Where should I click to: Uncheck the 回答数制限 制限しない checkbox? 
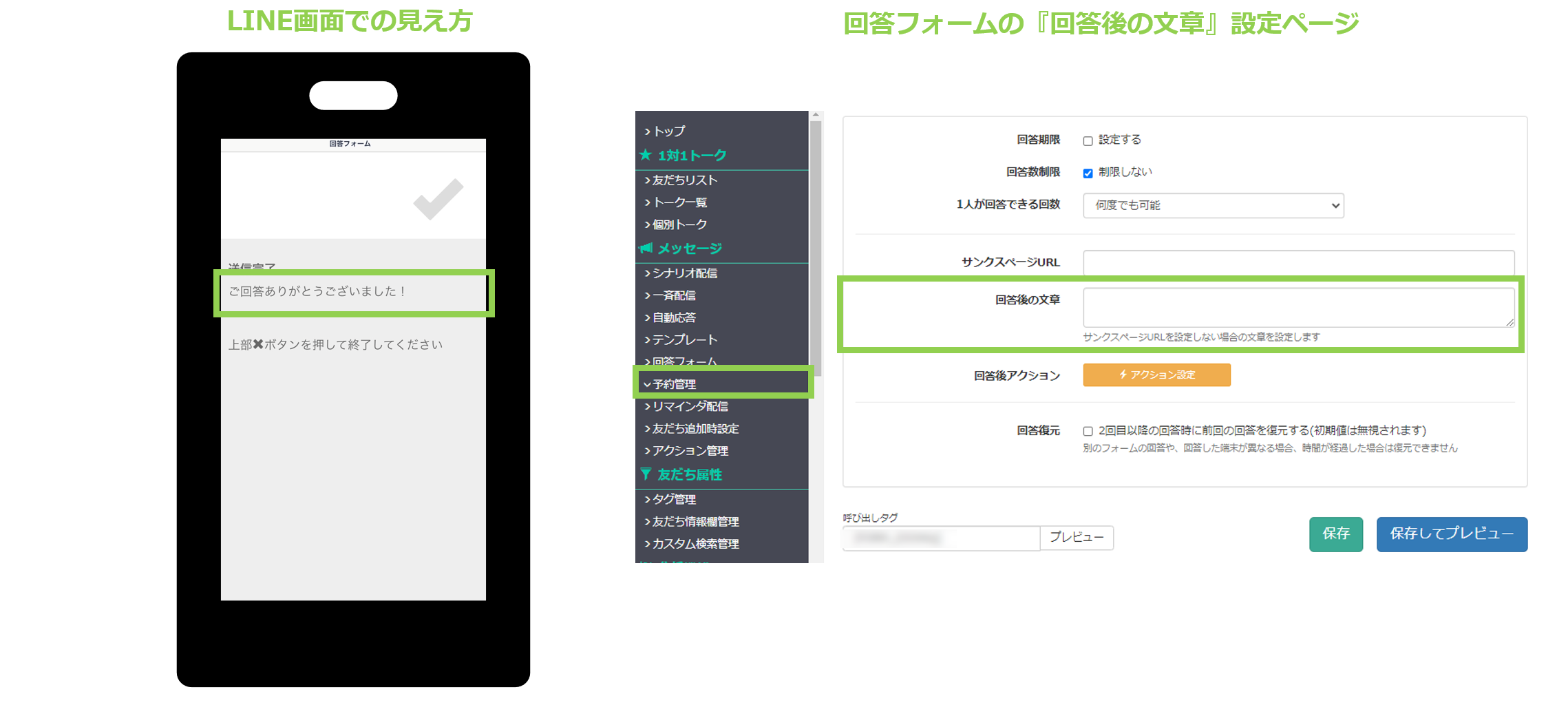[x=1088, y=173]
